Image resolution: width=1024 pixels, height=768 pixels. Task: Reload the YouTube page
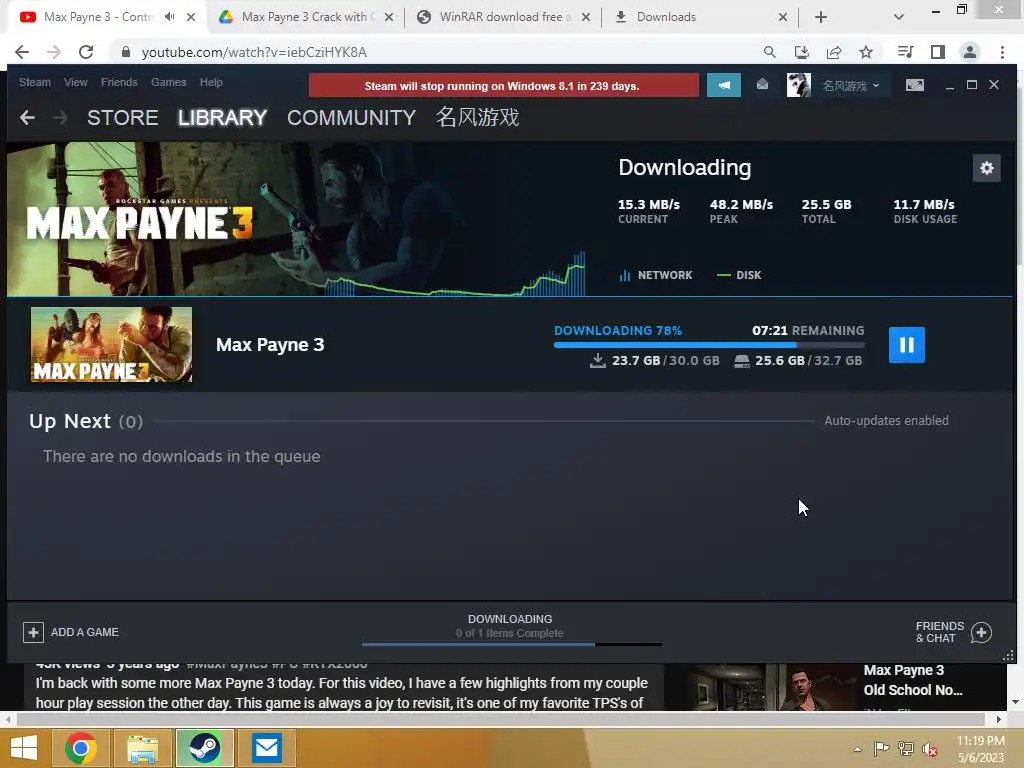point(86,52)
